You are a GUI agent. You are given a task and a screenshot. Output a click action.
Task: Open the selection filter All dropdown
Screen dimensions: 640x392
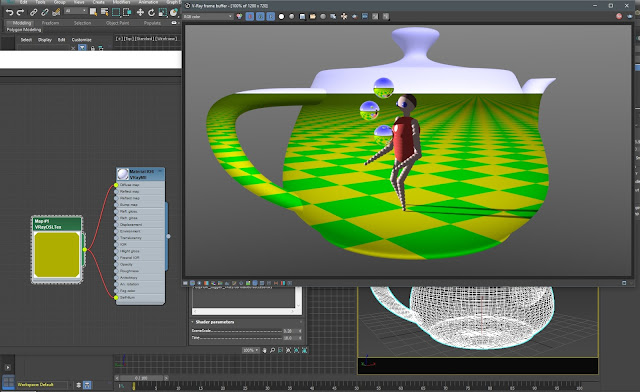(76, 11)
